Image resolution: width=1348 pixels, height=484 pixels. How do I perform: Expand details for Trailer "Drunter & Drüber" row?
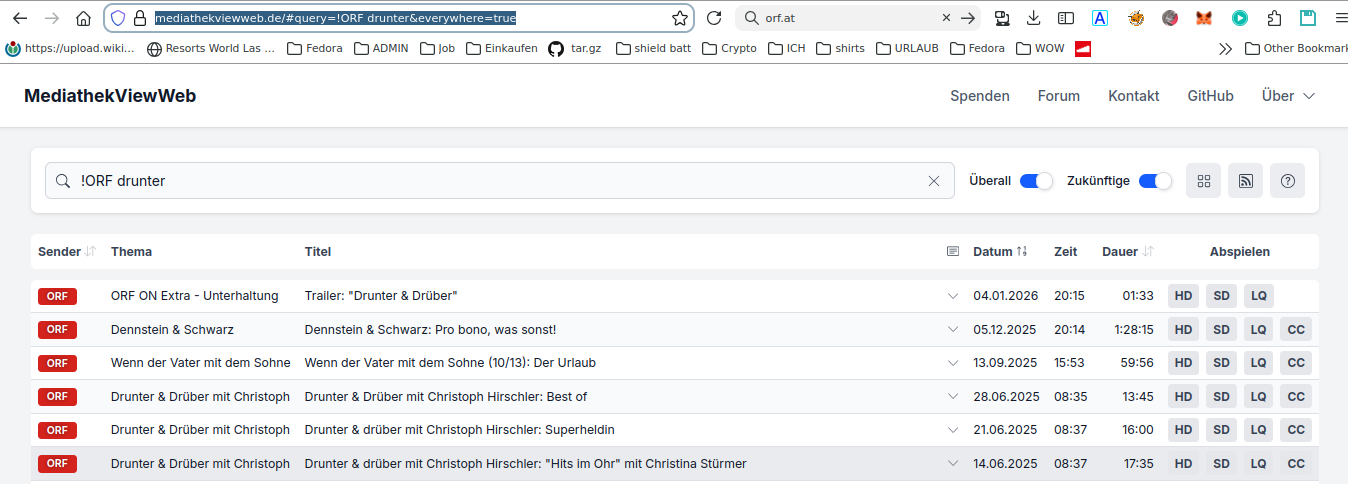(953, 296)
